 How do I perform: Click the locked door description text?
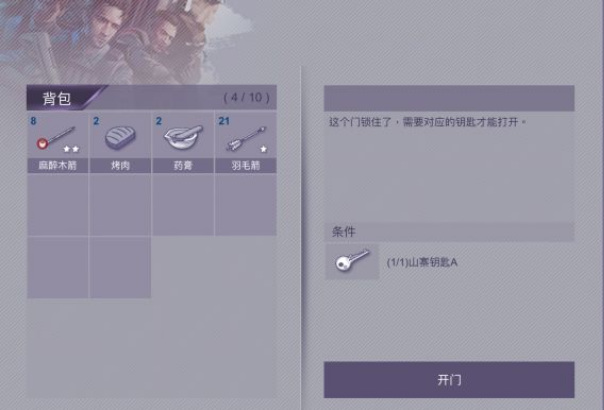coord(427,122)
